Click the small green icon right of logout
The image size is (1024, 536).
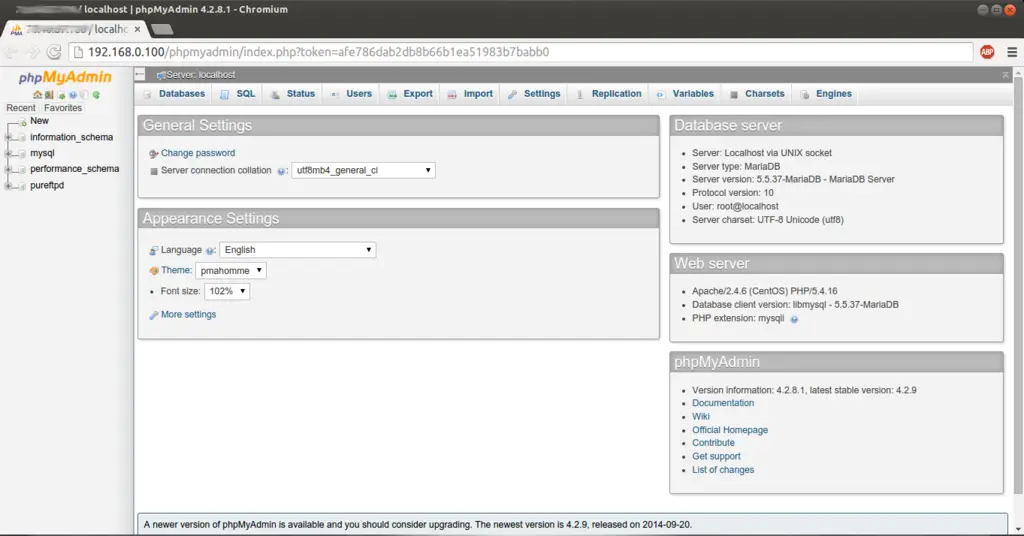click(61, 95)
